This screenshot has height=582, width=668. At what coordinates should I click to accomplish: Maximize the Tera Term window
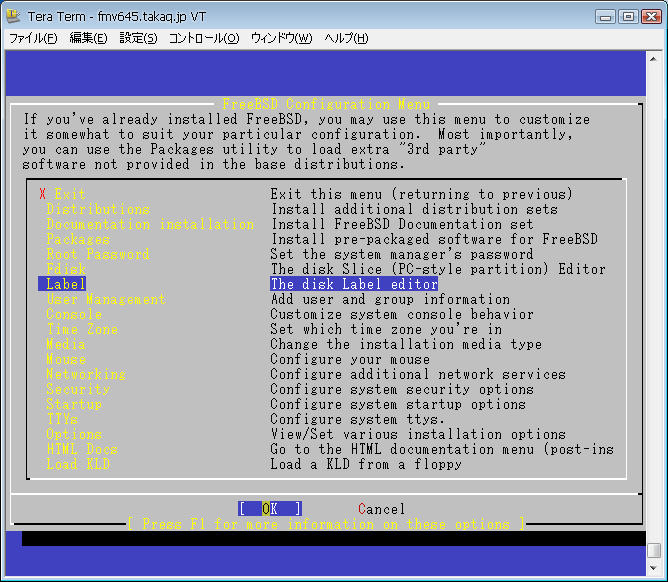pos(628,17)
